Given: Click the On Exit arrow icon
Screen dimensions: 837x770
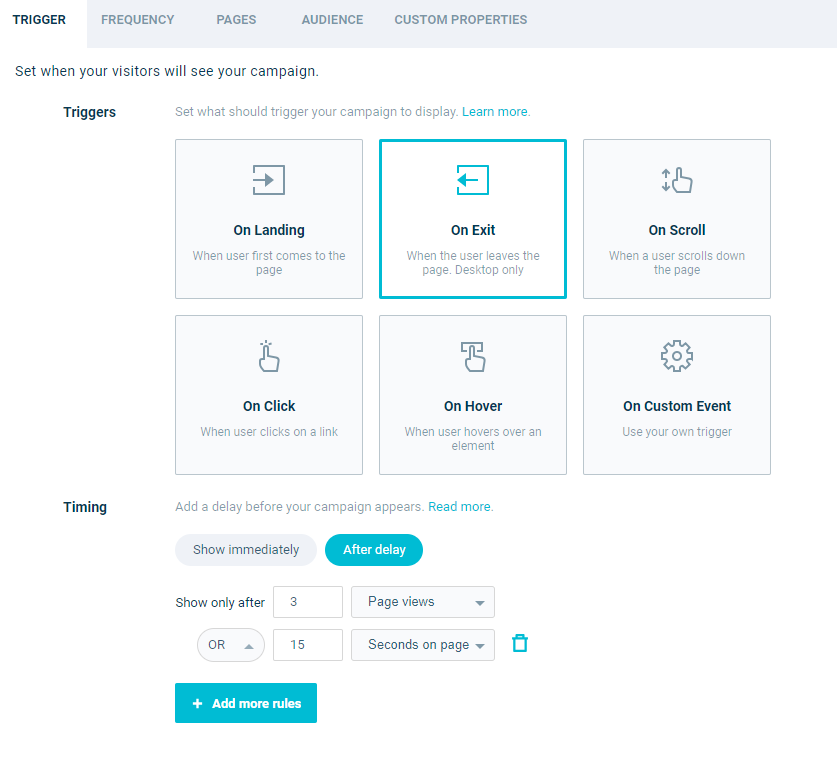Looking at the screenshot, I should 472,180.
